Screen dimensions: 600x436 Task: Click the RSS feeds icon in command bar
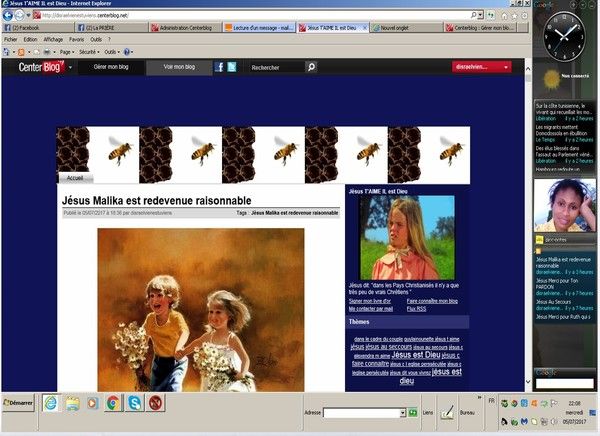click(21, 52)
